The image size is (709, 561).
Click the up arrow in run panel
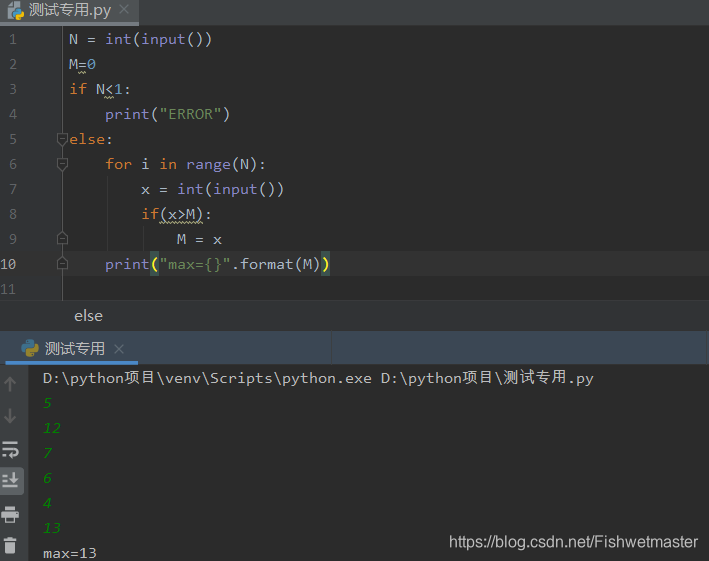[10, 384]
